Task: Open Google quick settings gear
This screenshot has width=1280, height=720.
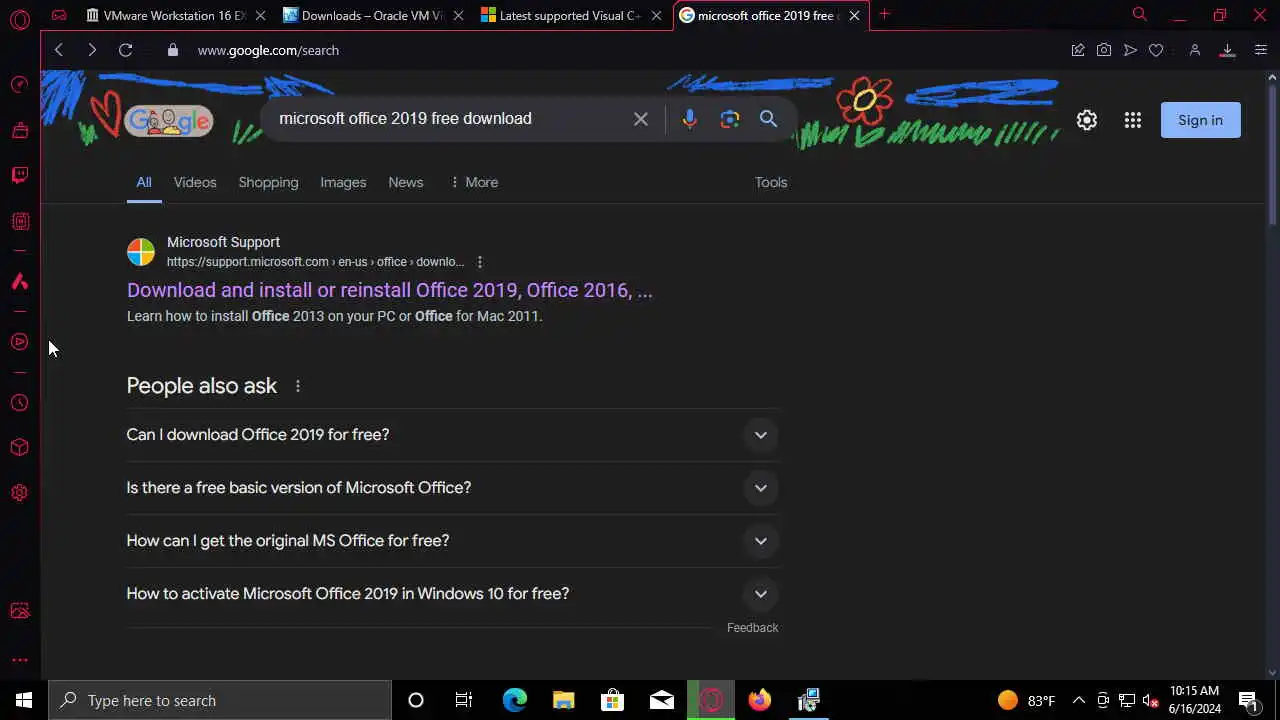Action: point(1087,120)
